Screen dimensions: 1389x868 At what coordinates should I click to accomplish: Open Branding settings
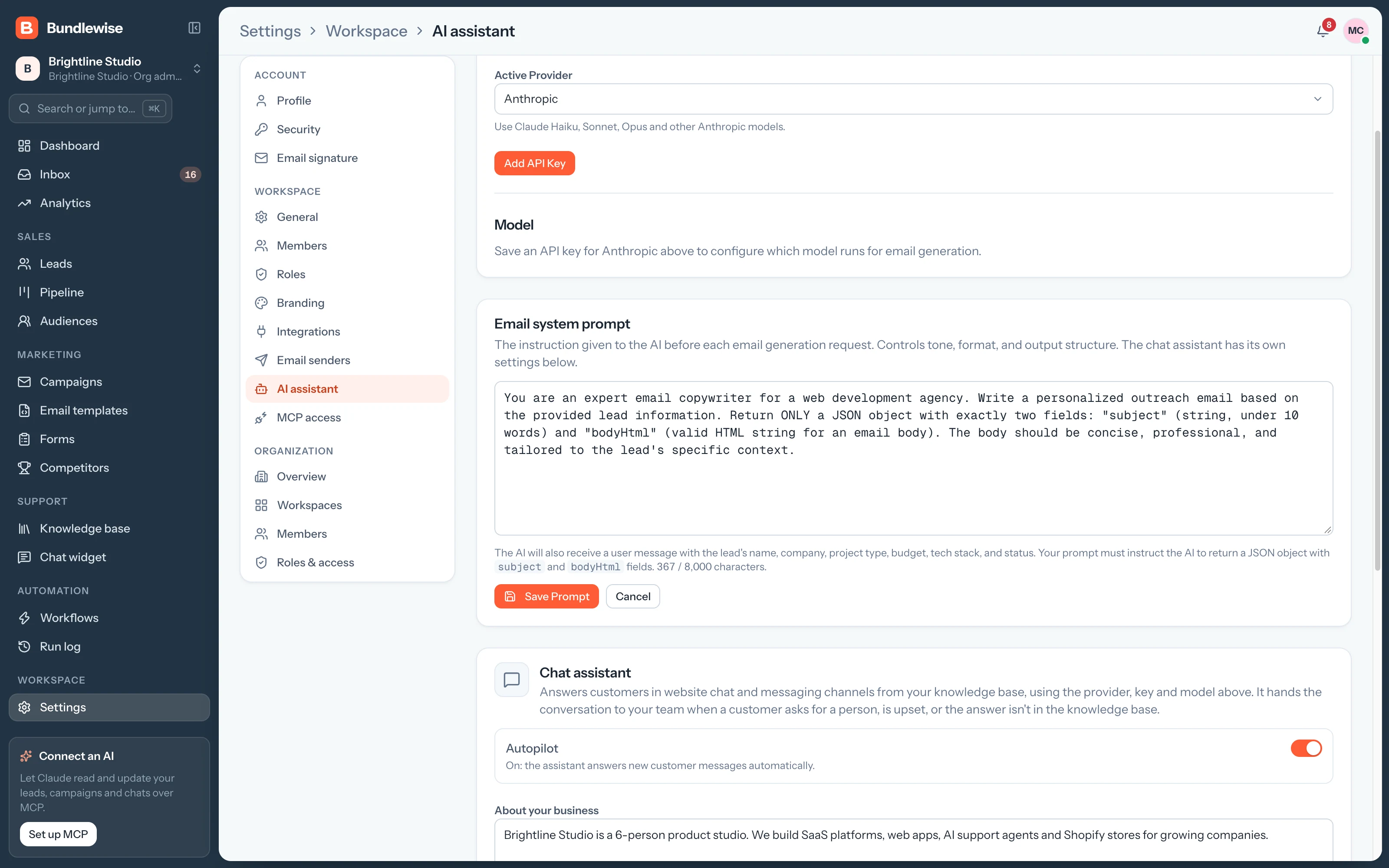pos(347,303)
